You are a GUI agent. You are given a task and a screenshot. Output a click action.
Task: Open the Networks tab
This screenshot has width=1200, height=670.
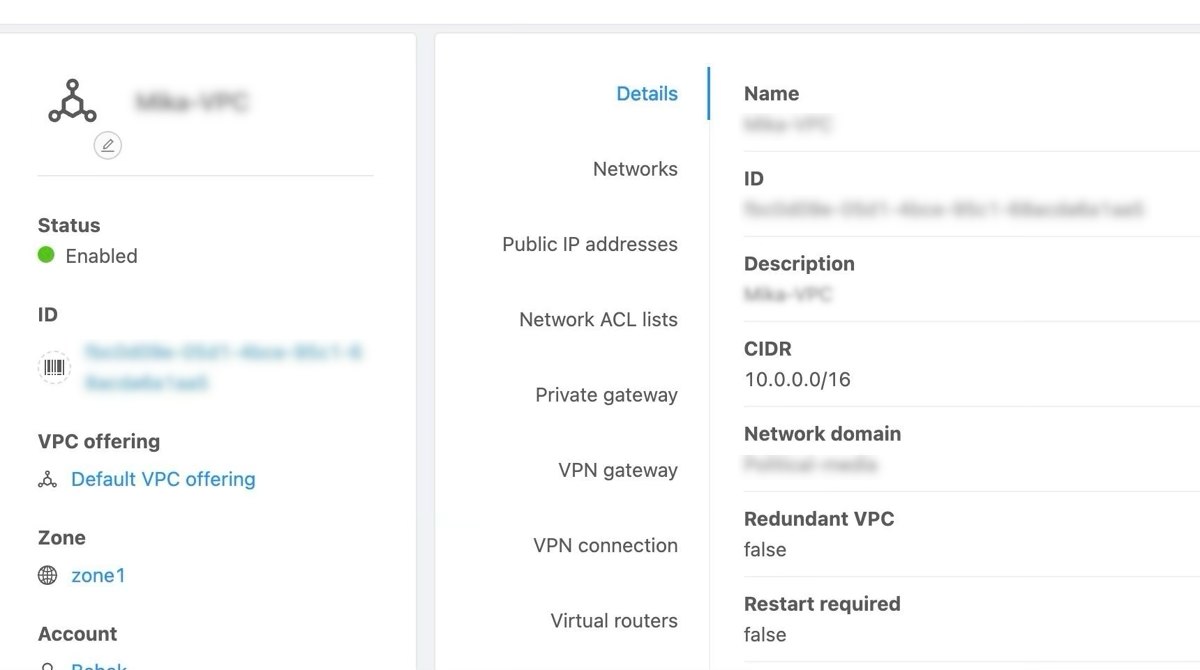pyautogui.click(x=635, y=169)
